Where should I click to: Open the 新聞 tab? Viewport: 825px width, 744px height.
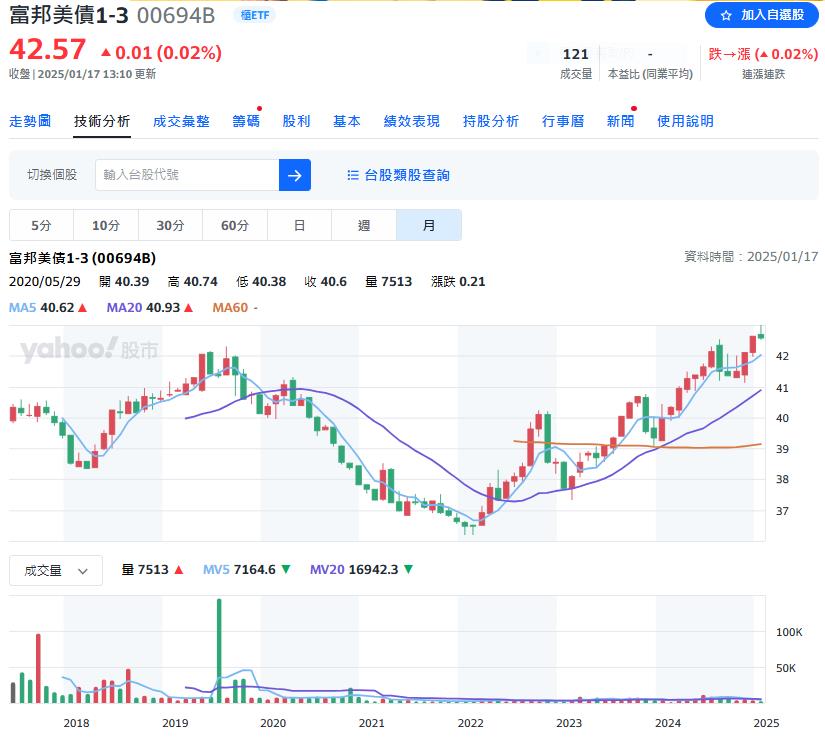click(620, 121)
